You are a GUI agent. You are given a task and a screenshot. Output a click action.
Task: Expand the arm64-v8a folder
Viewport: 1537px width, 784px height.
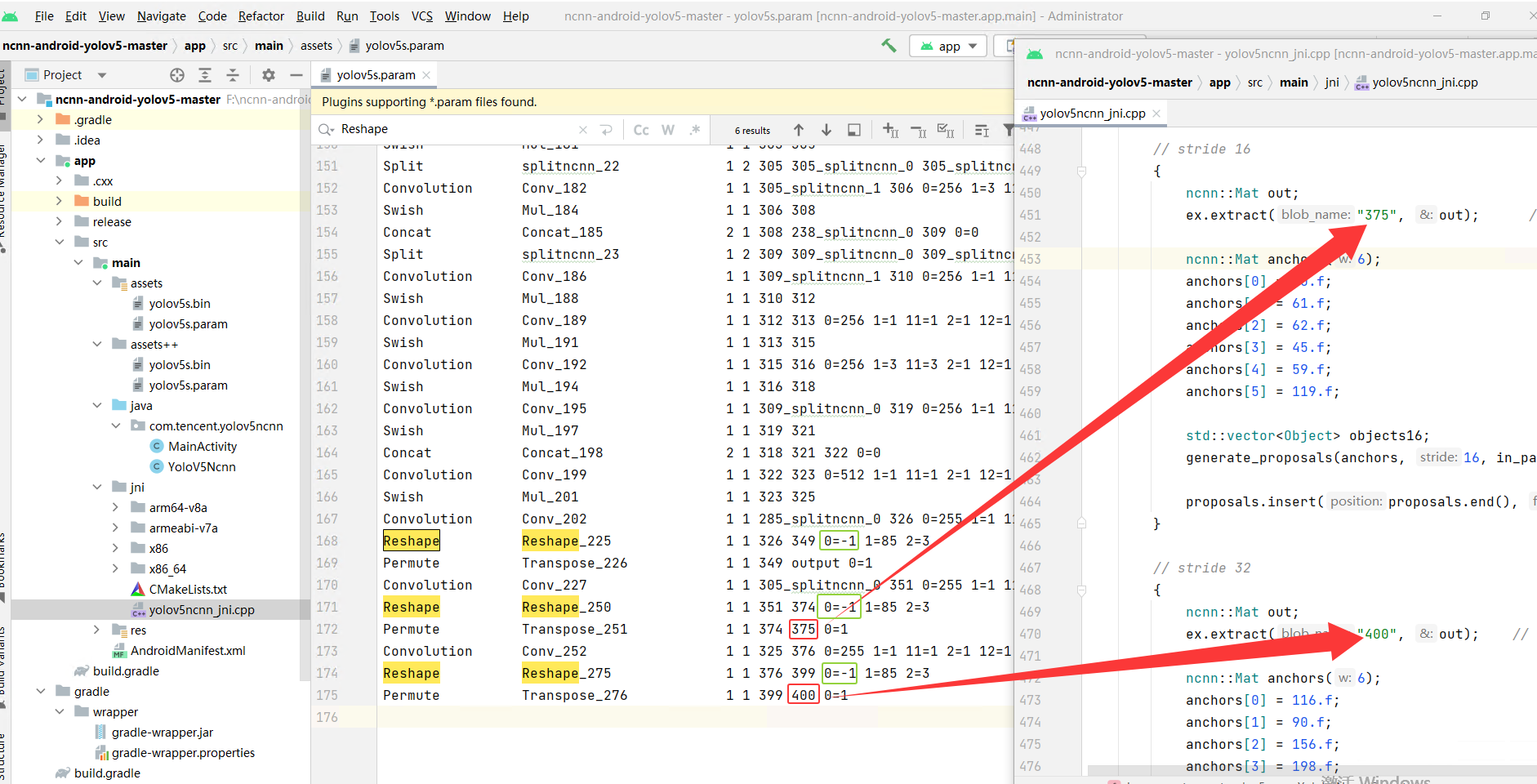[116, 508]
